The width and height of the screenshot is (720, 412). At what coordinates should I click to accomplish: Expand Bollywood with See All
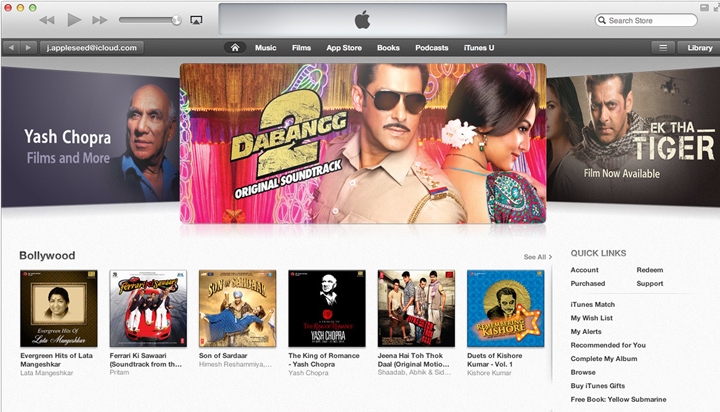[x=537, y=257]
